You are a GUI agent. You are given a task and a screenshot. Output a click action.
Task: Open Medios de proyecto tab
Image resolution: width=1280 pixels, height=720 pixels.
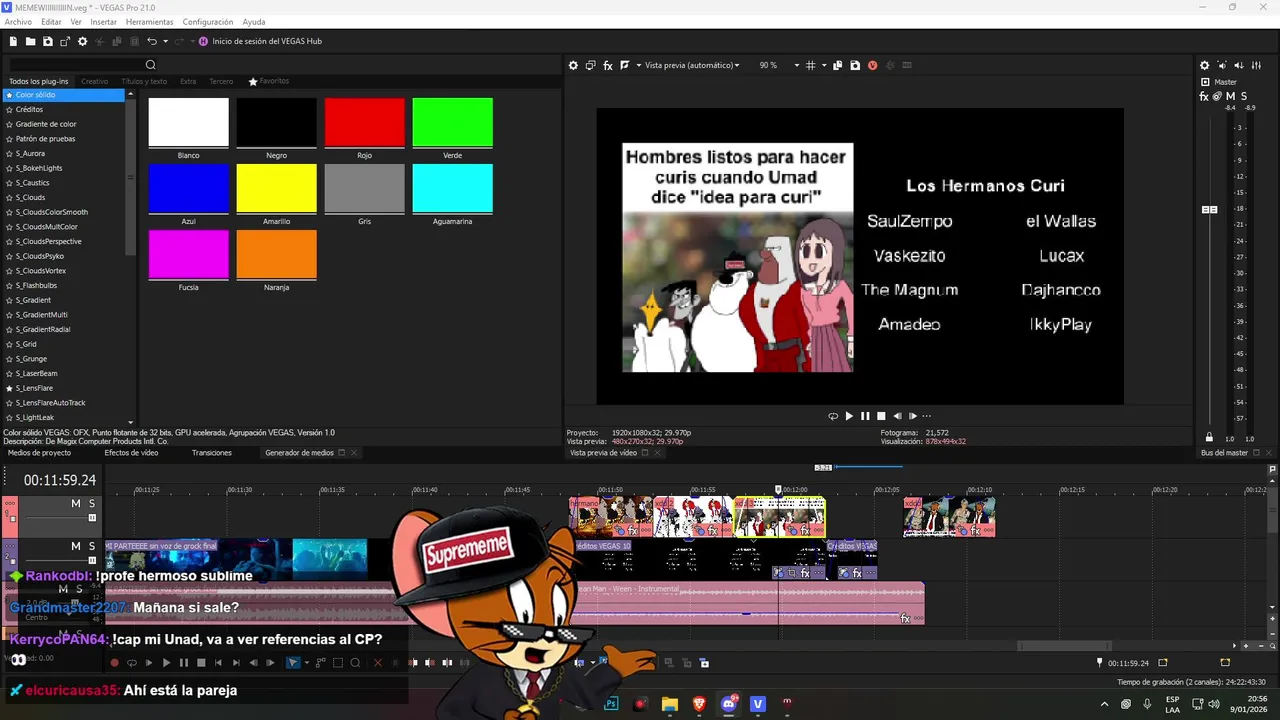point(40,453)
